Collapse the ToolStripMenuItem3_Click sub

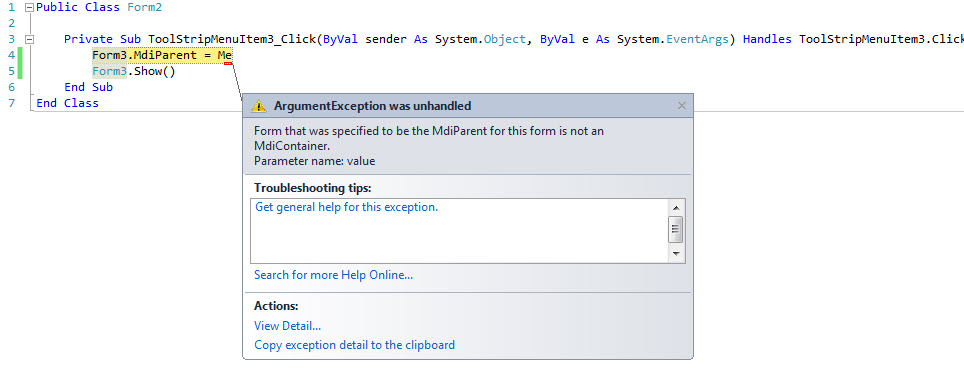(28, 39)
